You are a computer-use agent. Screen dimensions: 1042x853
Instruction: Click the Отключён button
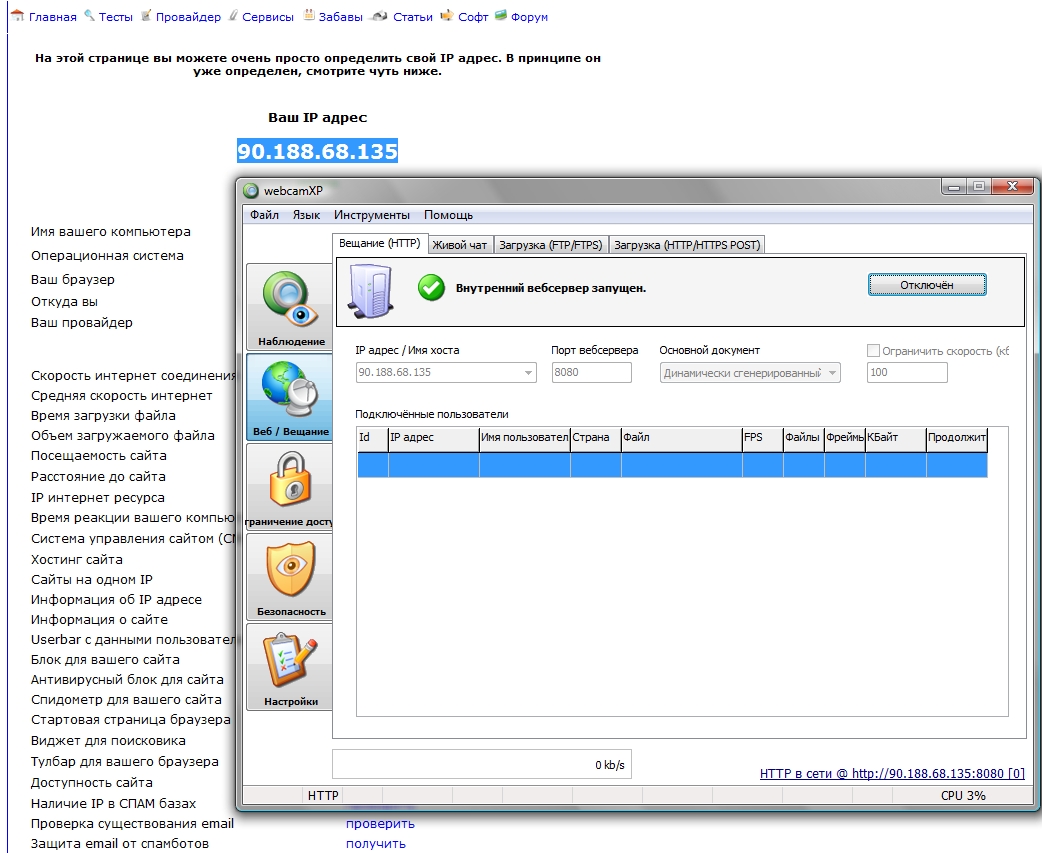(x=927, y=285)
